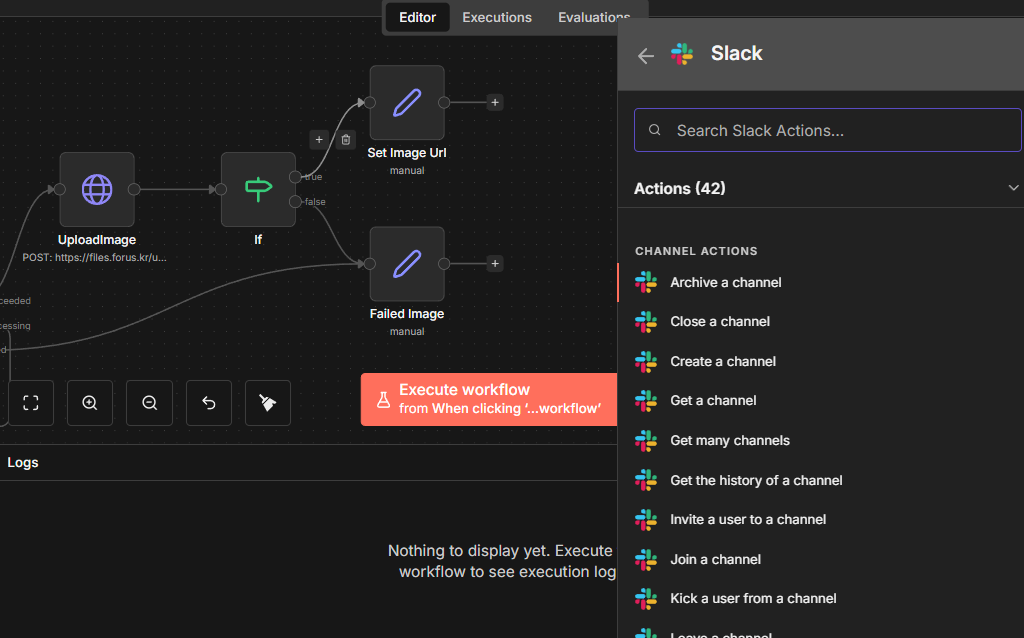Click the Search Slack Actions field

coord(828,130)
